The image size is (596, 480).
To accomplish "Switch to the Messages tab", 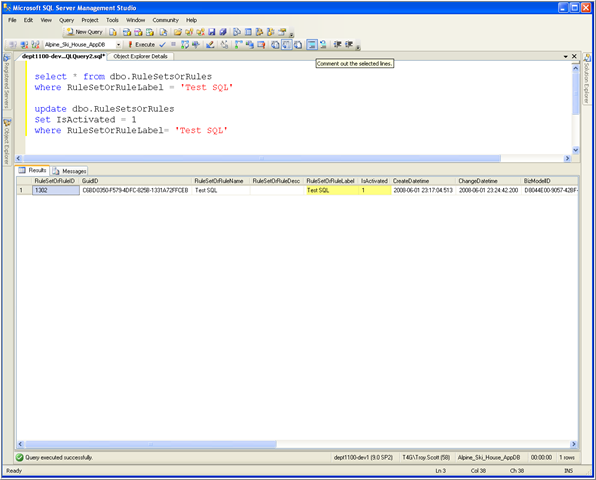I will point(70,171).
